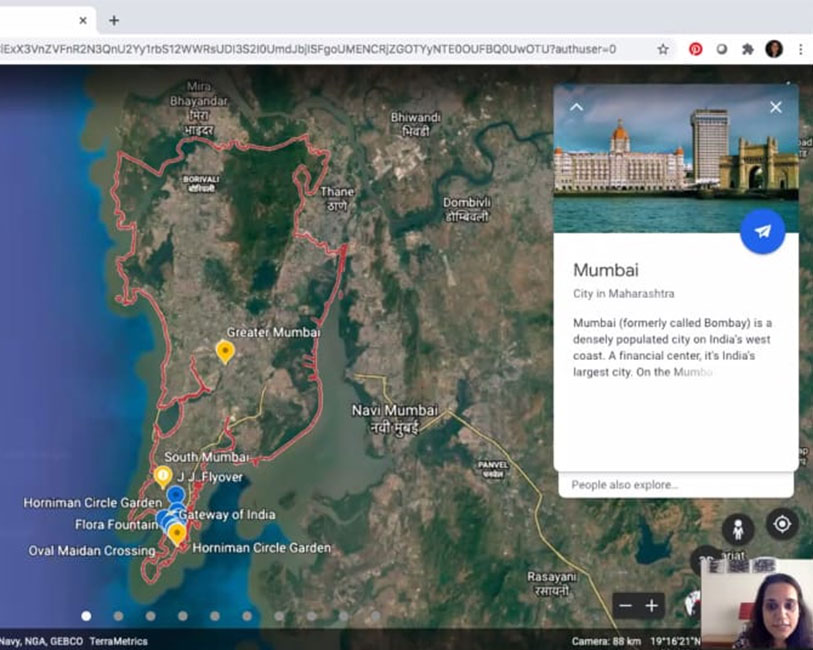Viewport: 813px width, 650px height.
Task: Click the Borivali map label
Action: (201, 183)
